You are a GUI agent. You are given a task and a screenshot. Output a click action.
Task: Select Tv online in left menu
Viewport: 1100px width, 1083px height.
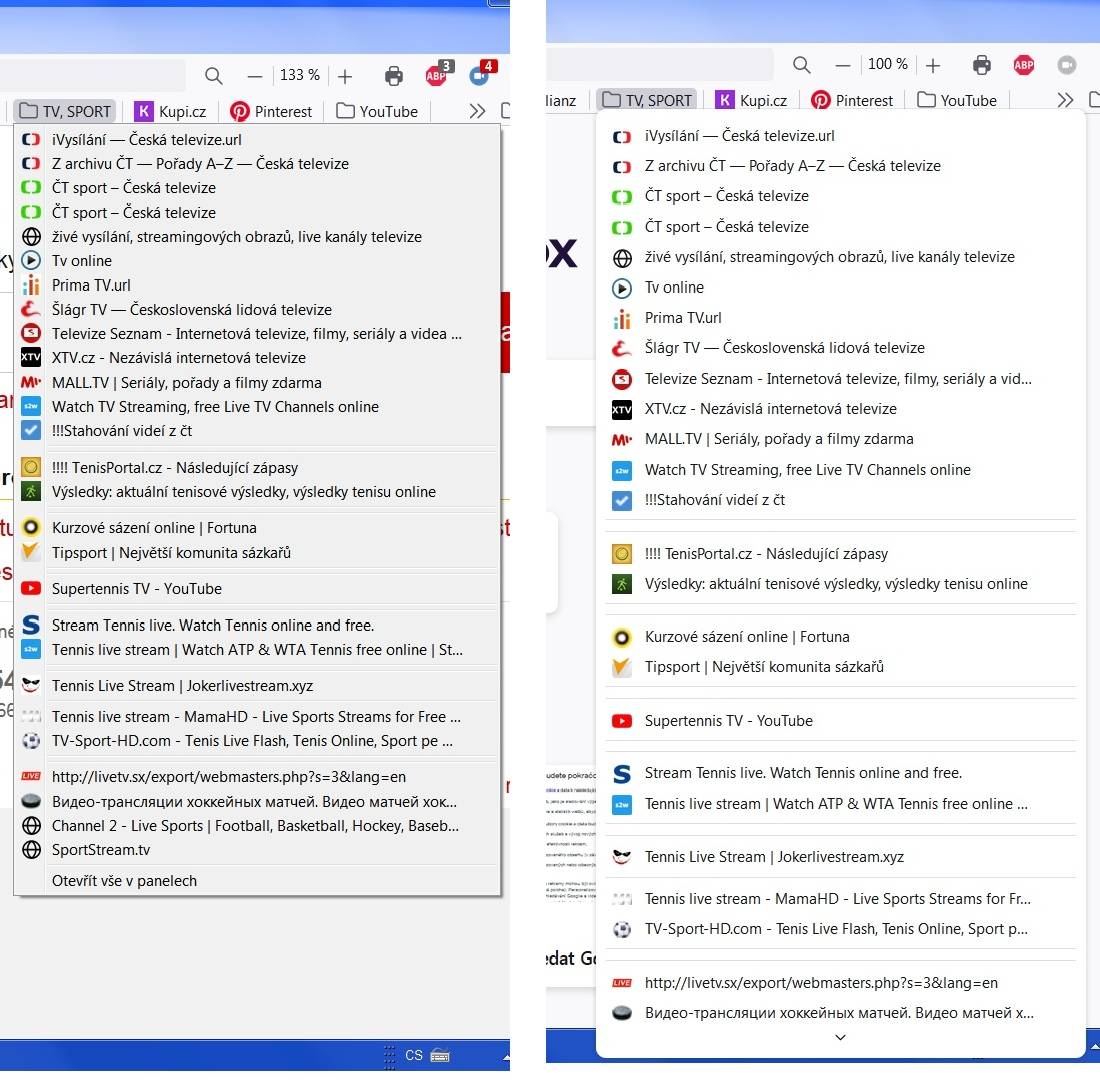tap(257, 260)
